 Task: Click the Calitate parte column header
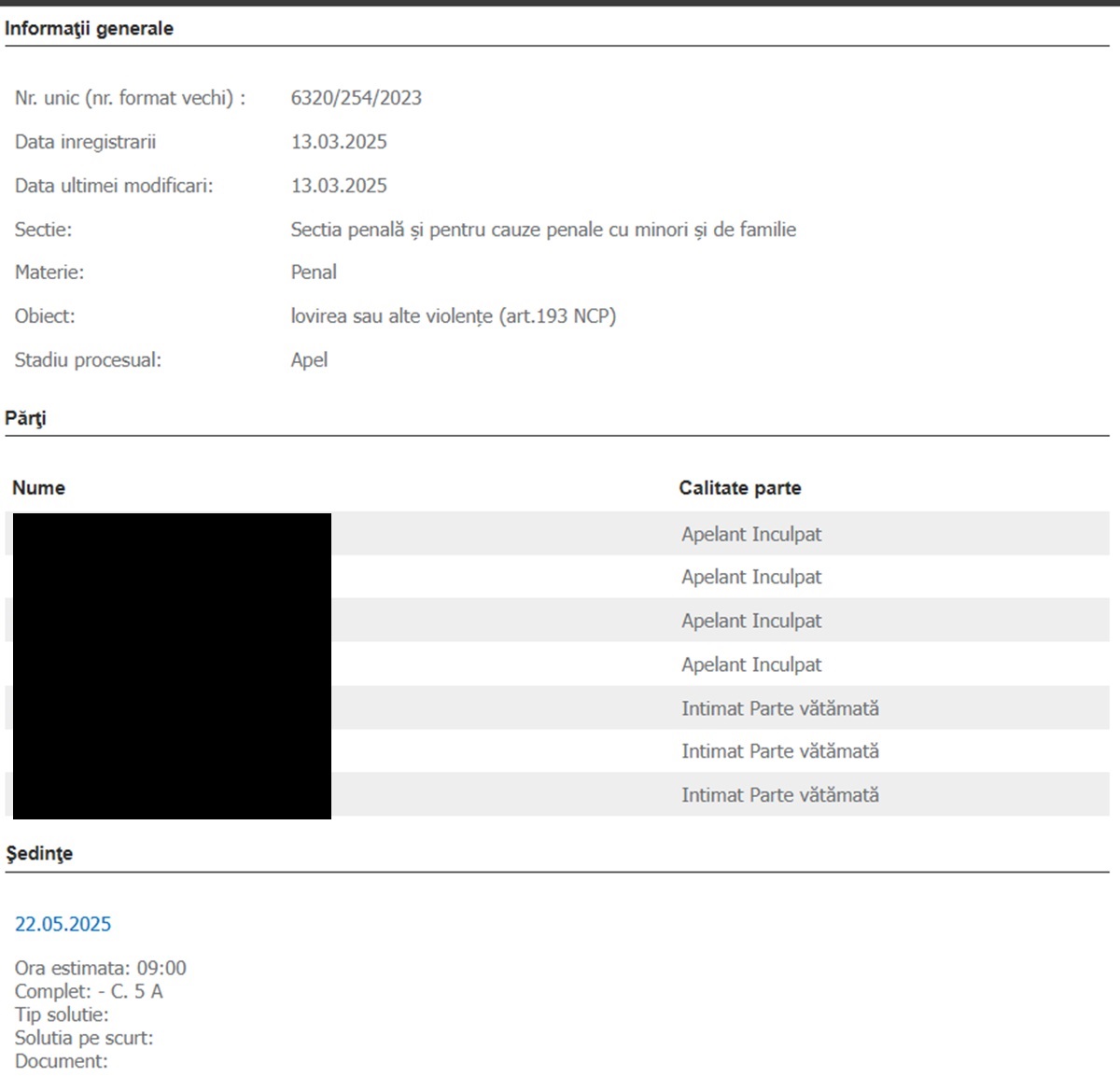pos(740,488)
